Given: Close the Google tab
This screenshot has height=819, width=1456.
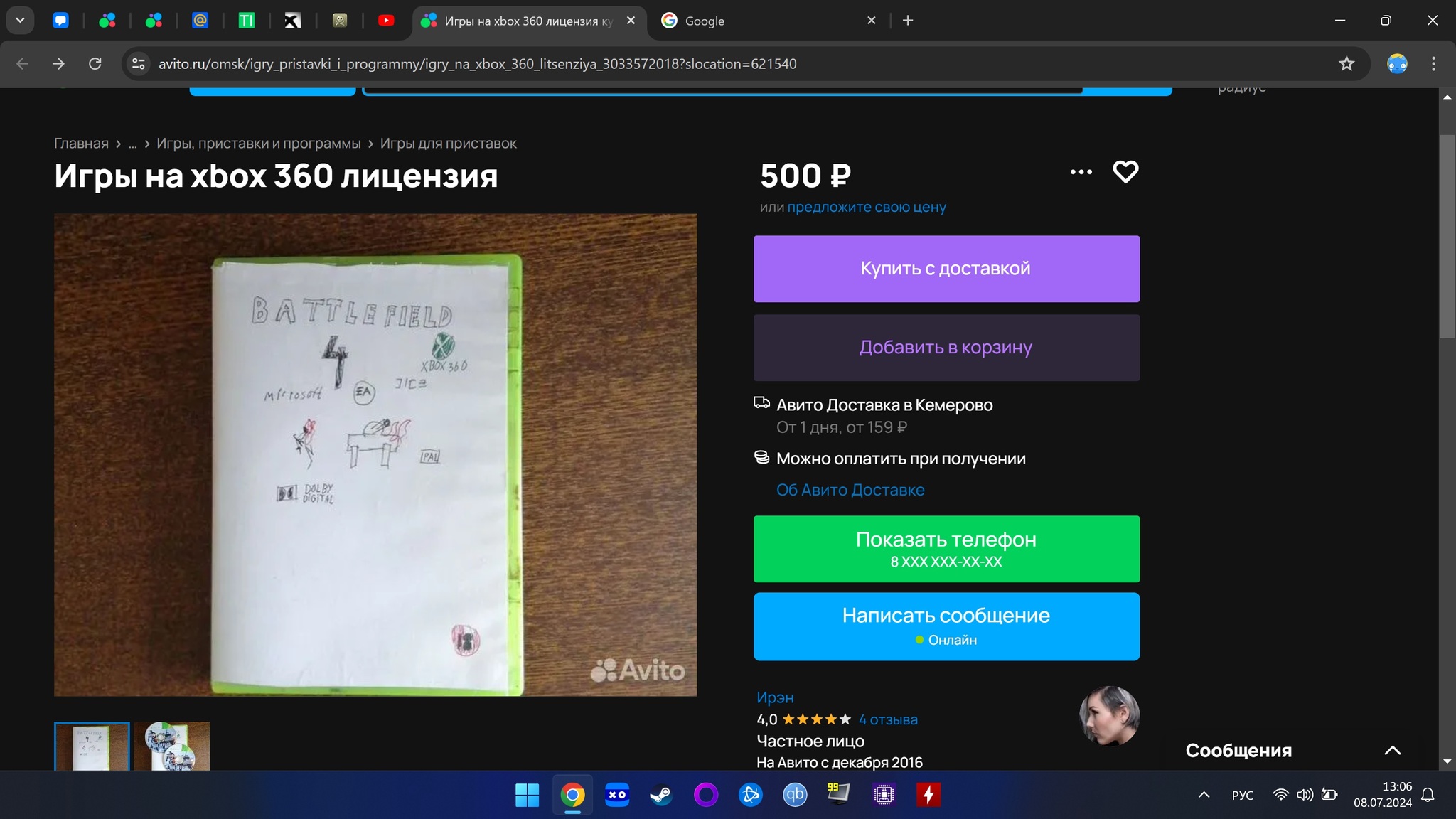Looking at the screenshot, I should 872,21.
